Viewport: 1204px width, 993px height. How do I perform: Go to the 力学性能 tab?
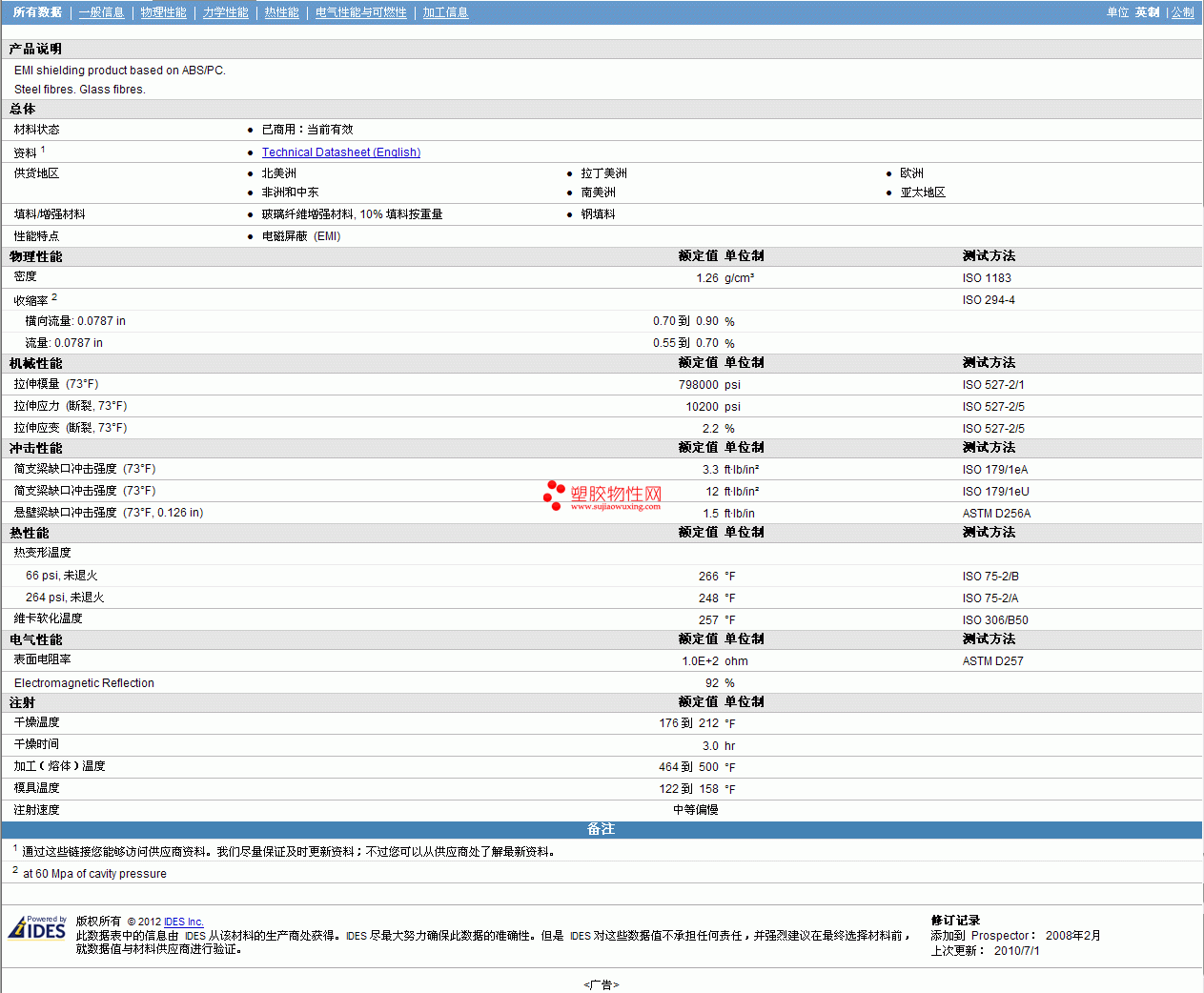225,12
